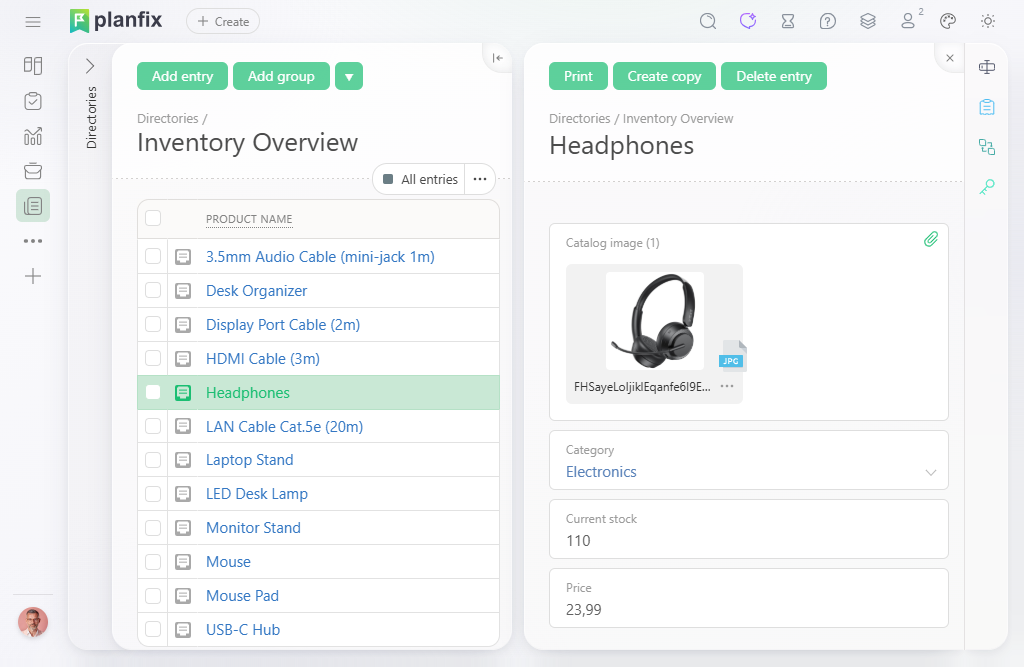Edit the Price field

(748, 598)
